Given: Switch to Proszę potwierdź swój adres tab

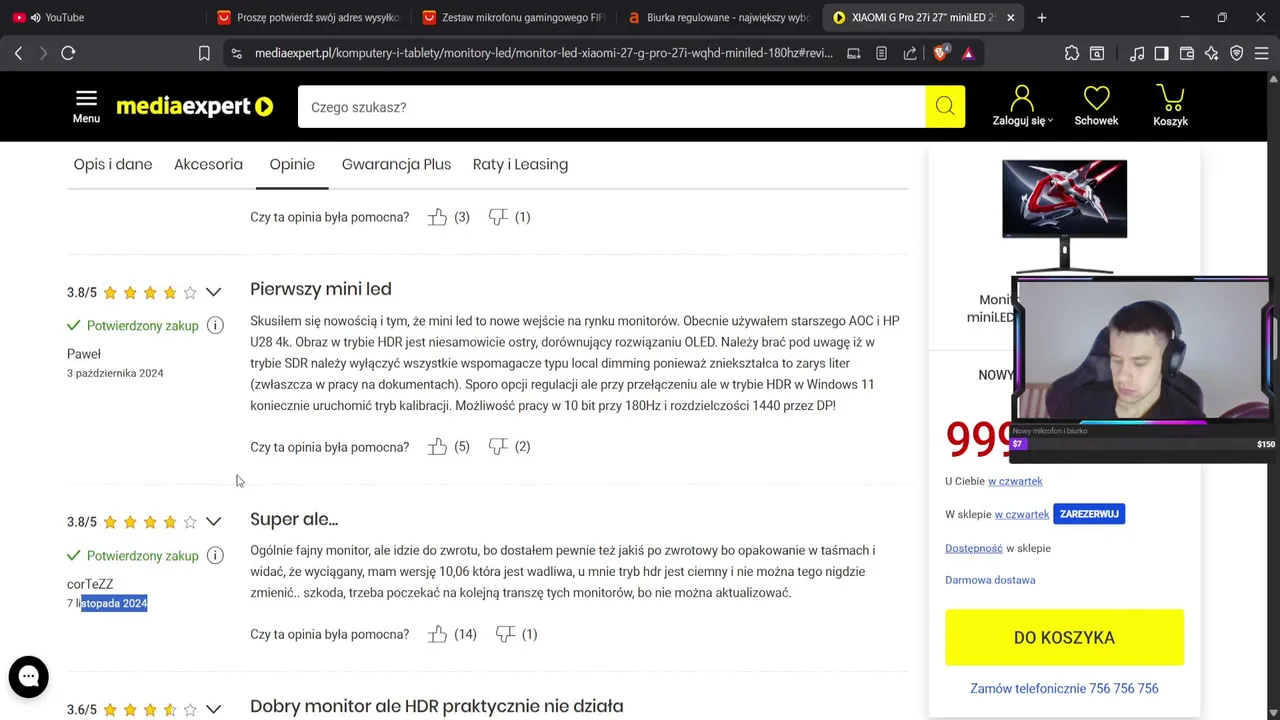Looking at the screenshot, I should pos(309,17).
